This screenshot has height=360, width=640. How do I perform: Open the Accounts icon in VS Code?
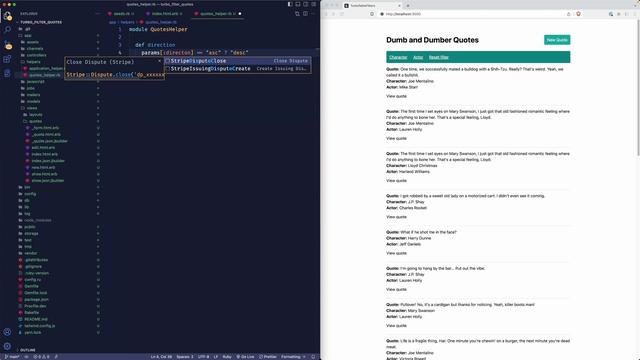[x=7, y=332]
